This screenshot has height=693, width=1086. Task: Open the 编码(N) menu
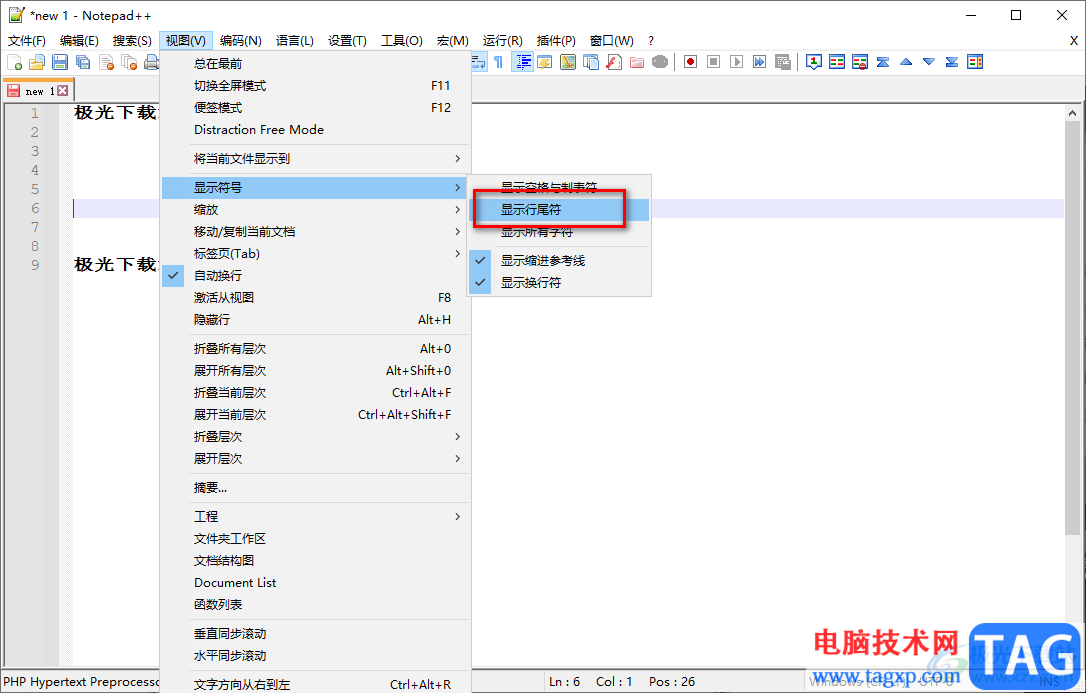pyautogui.click(x=241, y=41)
